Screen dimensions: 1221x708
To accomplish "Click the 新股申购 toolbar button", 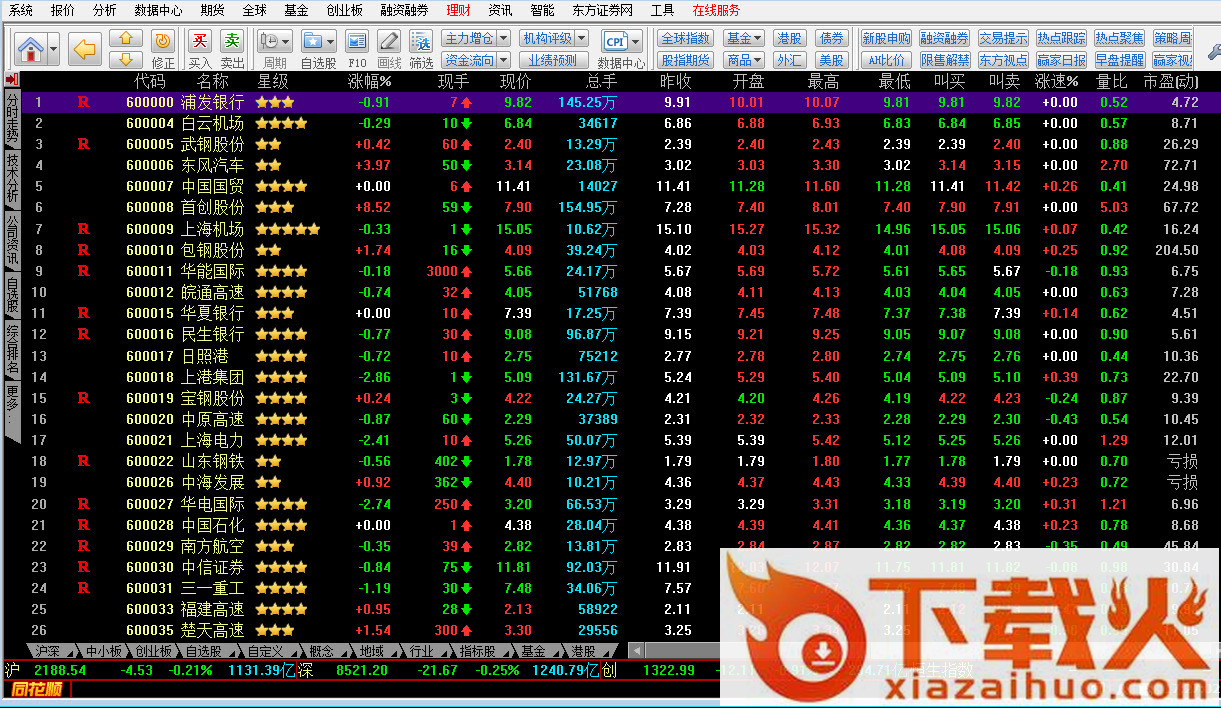I will point(887,38).
